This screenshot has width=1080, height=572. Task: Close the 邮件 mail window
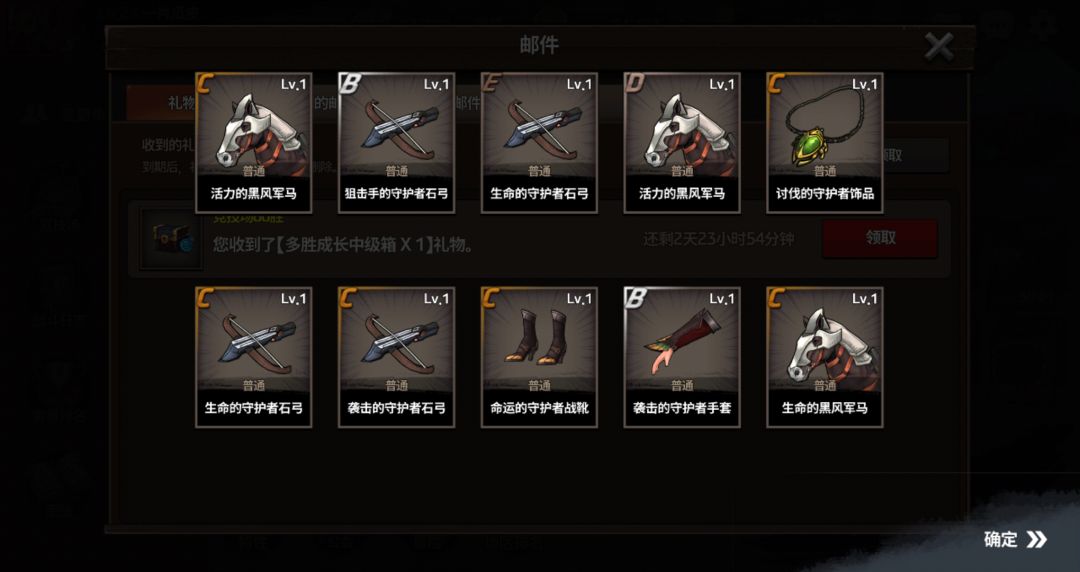(x=939, y=47)
